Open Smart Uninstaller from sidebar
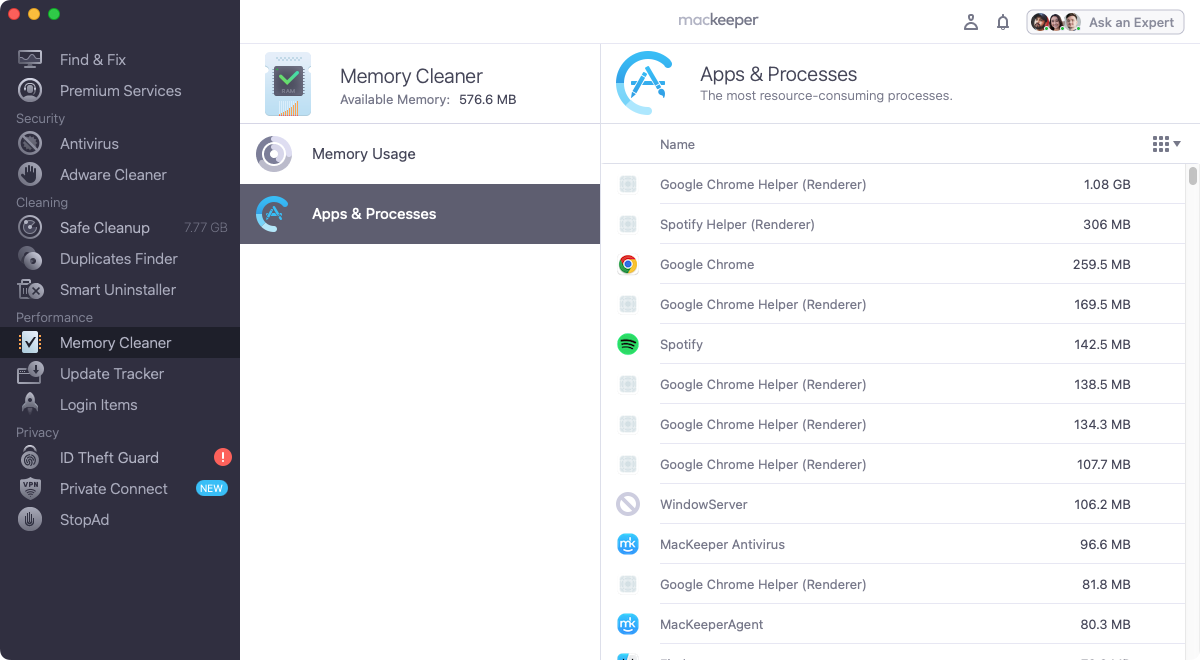1200x660 pixels. coord(120,289)
